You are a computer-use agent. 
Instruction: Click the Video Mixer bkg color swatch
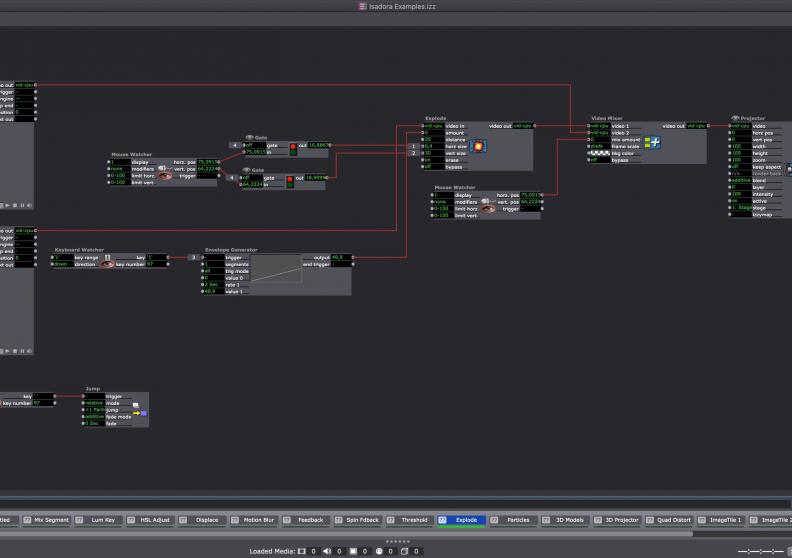tap(600, 153)
